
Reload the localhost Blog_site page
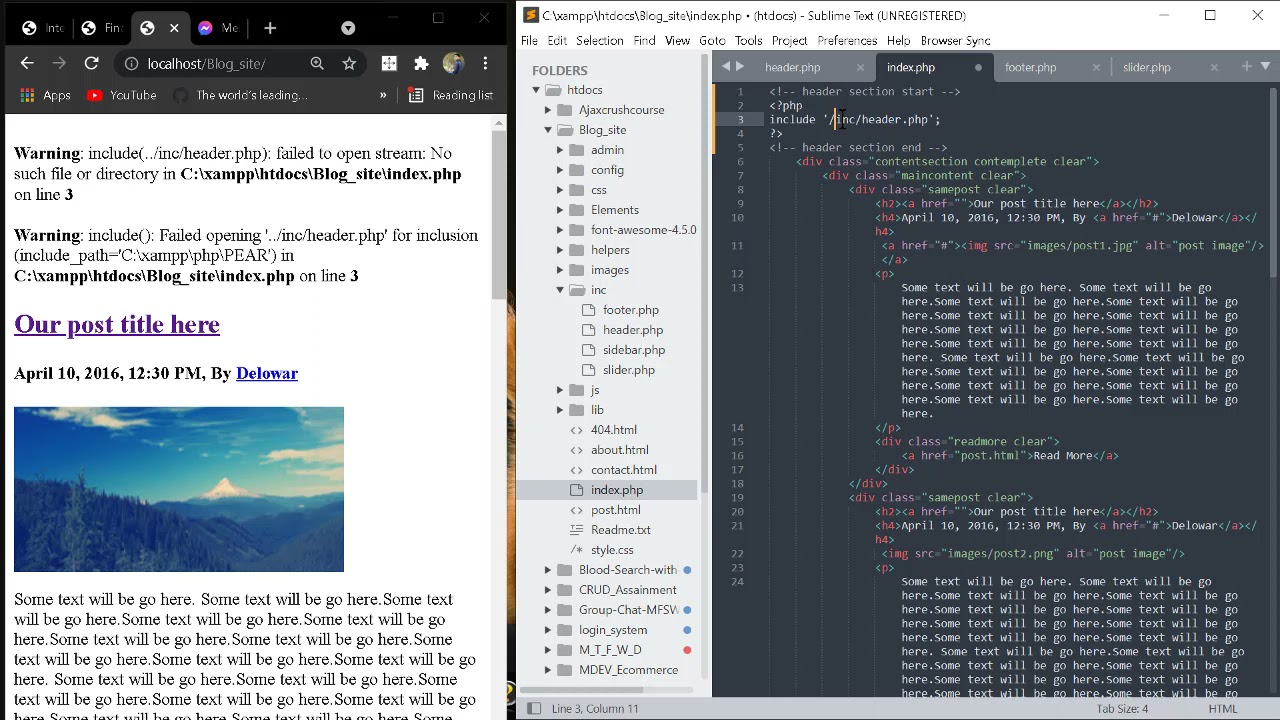[91, 64]
